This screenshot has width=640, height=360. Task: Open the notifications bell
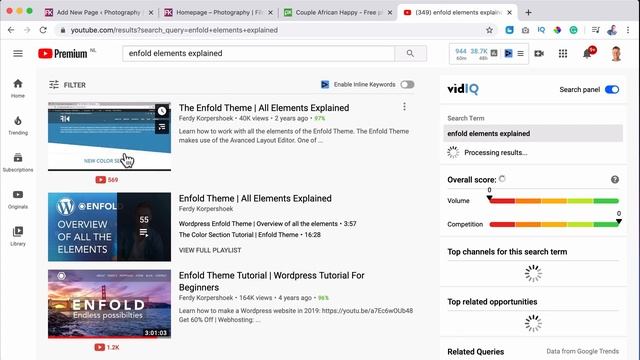pyautogui.click(x=588, y=53)
